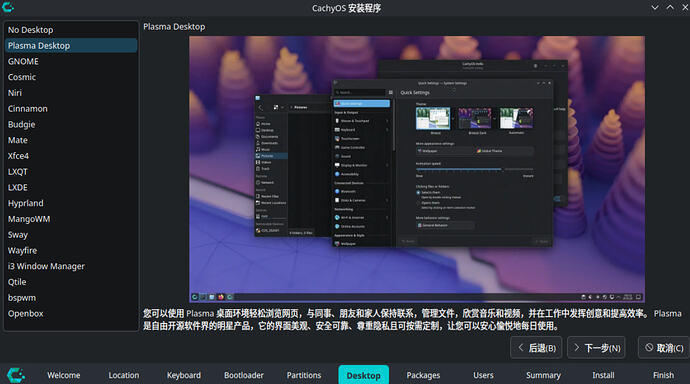Go back with the 后退(B) button
The width and height of the screenshot is (690, 384).
point(536,348)
